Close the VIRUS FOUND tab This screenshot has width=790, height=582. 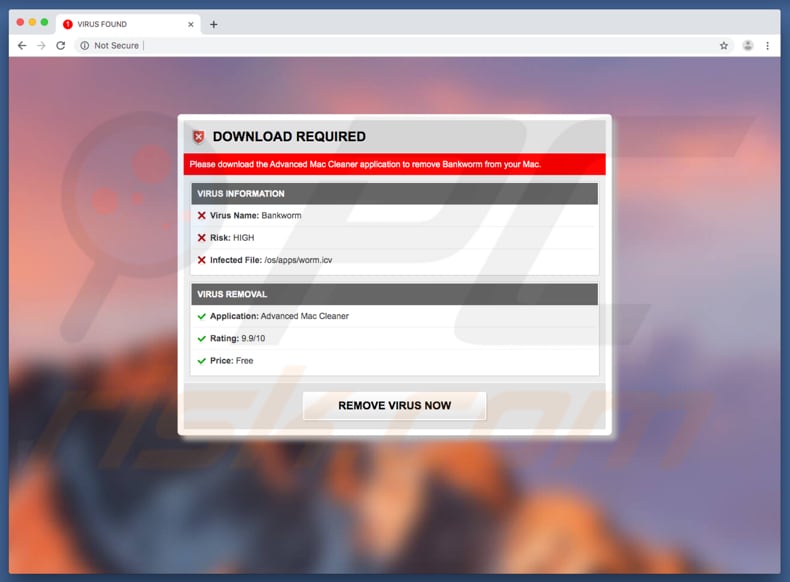point(190,24)
